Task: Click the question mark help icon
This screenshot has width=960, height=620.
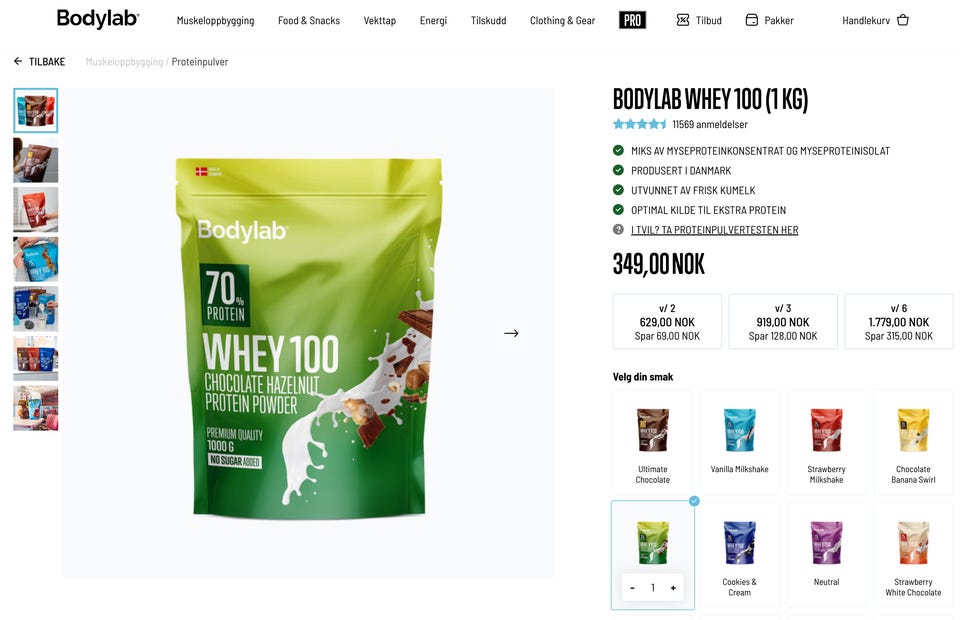Action: [x=618, y=230]
